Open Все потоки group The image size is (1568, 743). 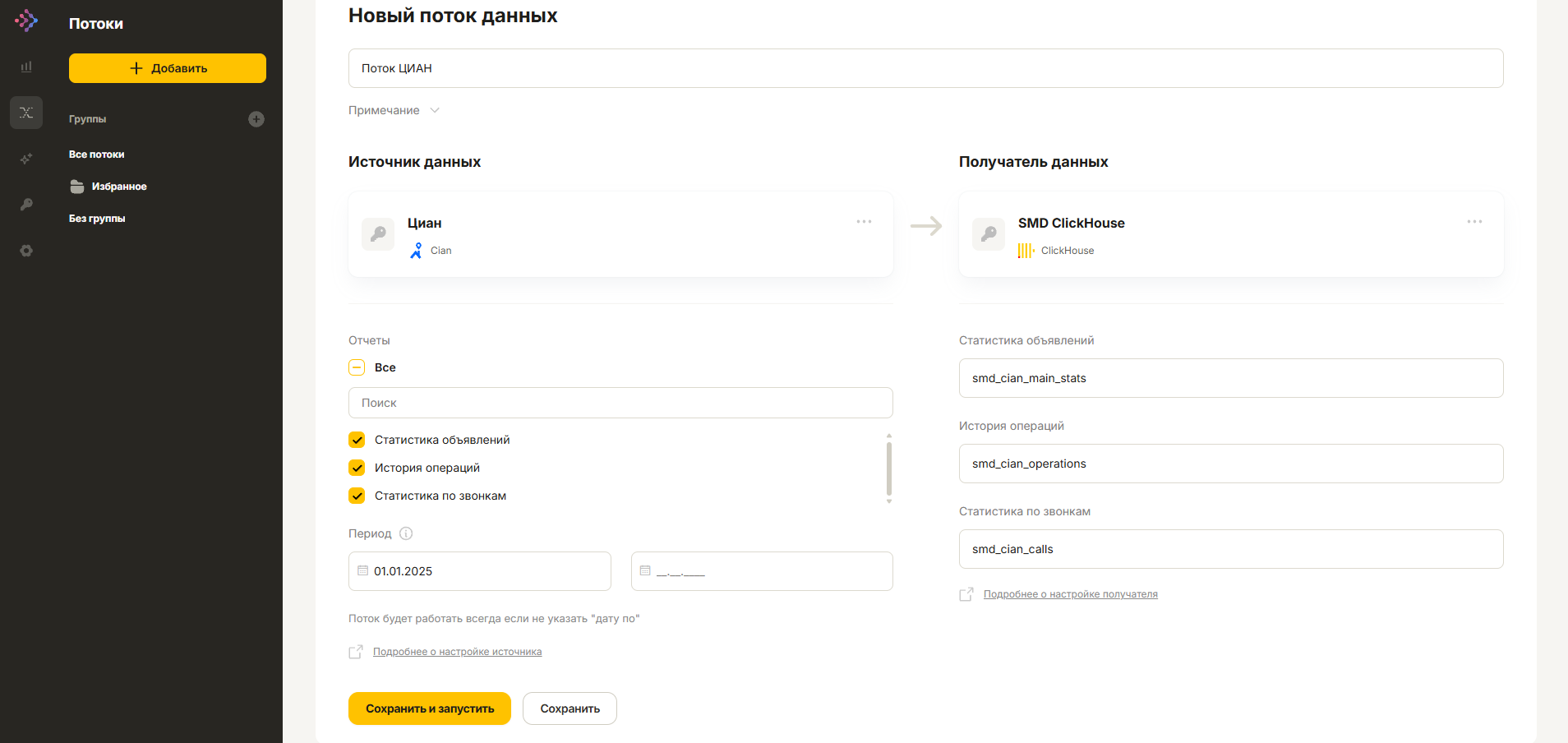97,155
